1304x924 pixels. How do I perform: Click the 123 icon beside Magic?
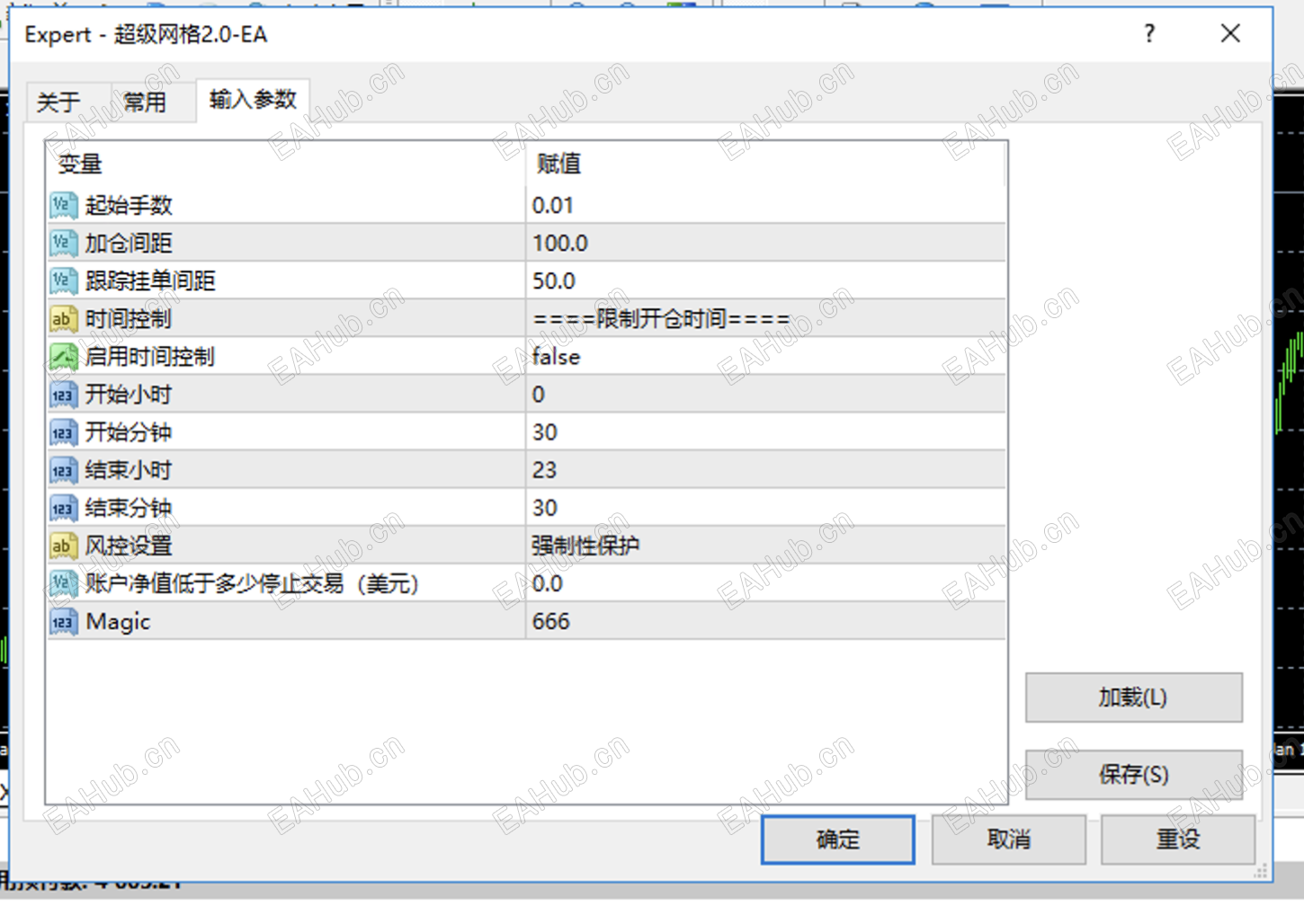click(x=62, y=621)
